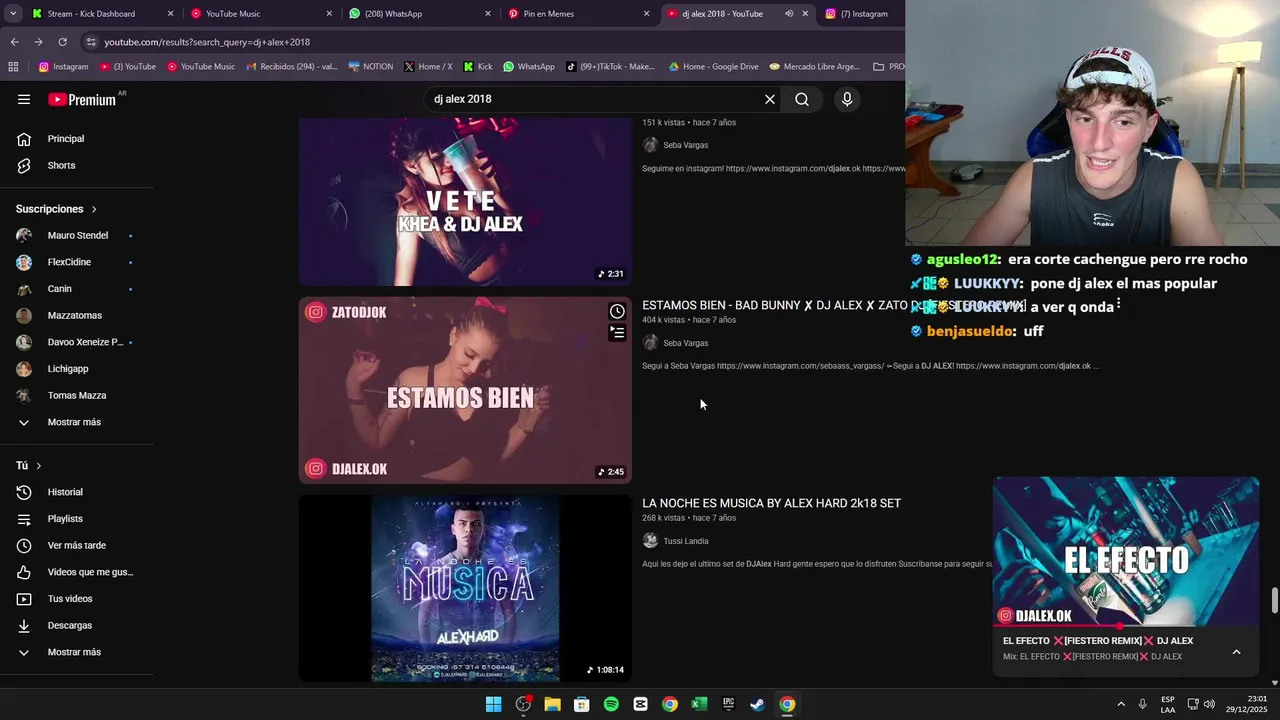Open the Chrome apps grid in bookmarks bar
This screenshot has height=720, width=1280.
pos(13,67)
